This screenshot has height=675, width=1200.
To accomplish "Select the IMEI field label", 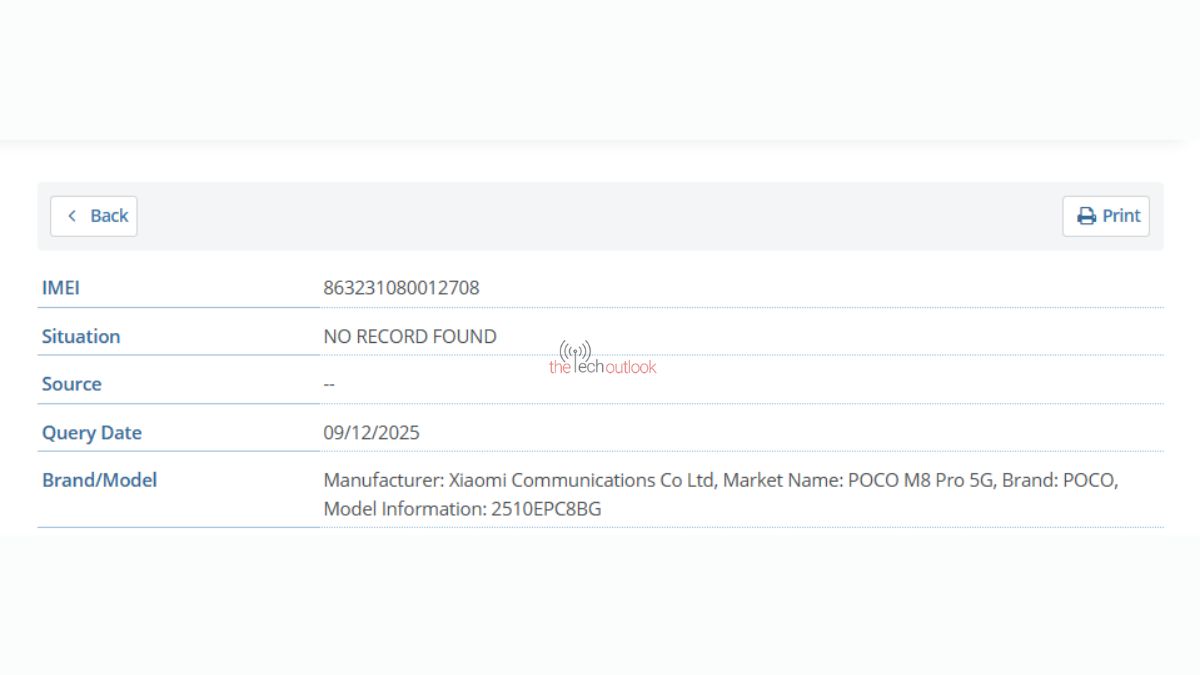I will coord(61,288).
